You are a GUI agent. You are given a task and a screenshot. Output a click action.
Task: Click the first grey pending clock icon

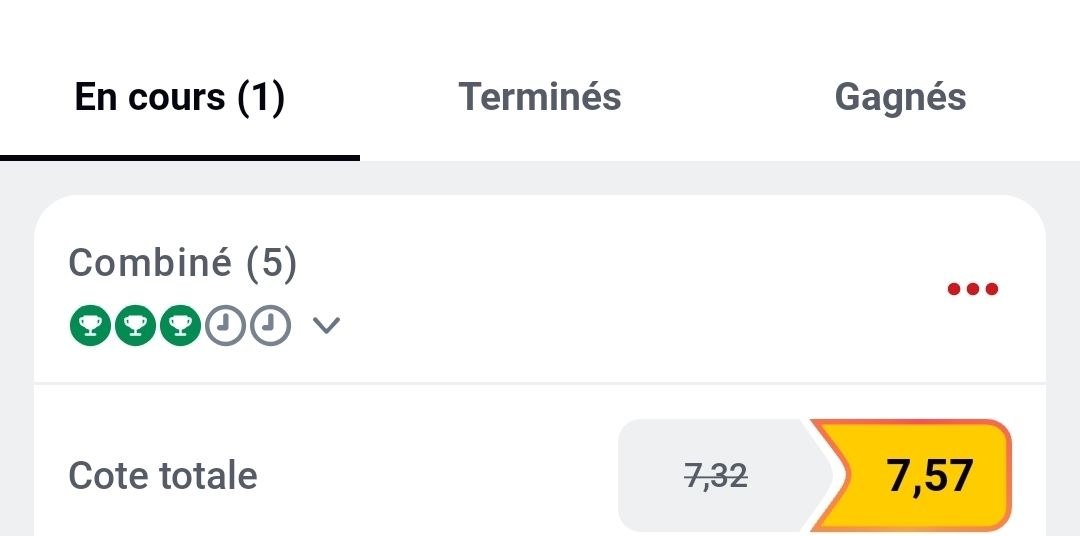pos(225,325)
